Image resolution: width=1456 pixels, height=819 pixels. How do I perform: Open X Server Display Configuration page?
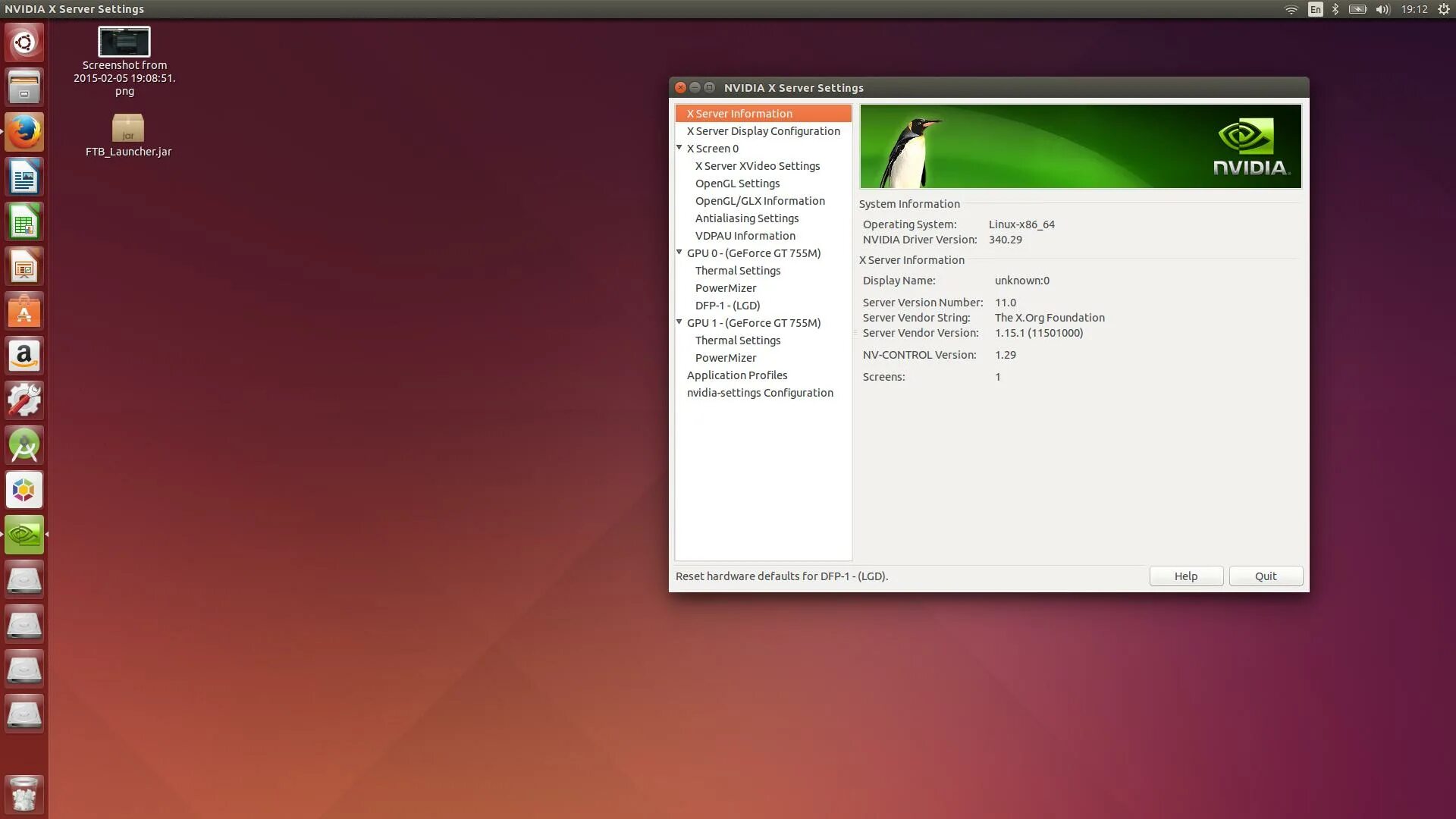point(763,131)
